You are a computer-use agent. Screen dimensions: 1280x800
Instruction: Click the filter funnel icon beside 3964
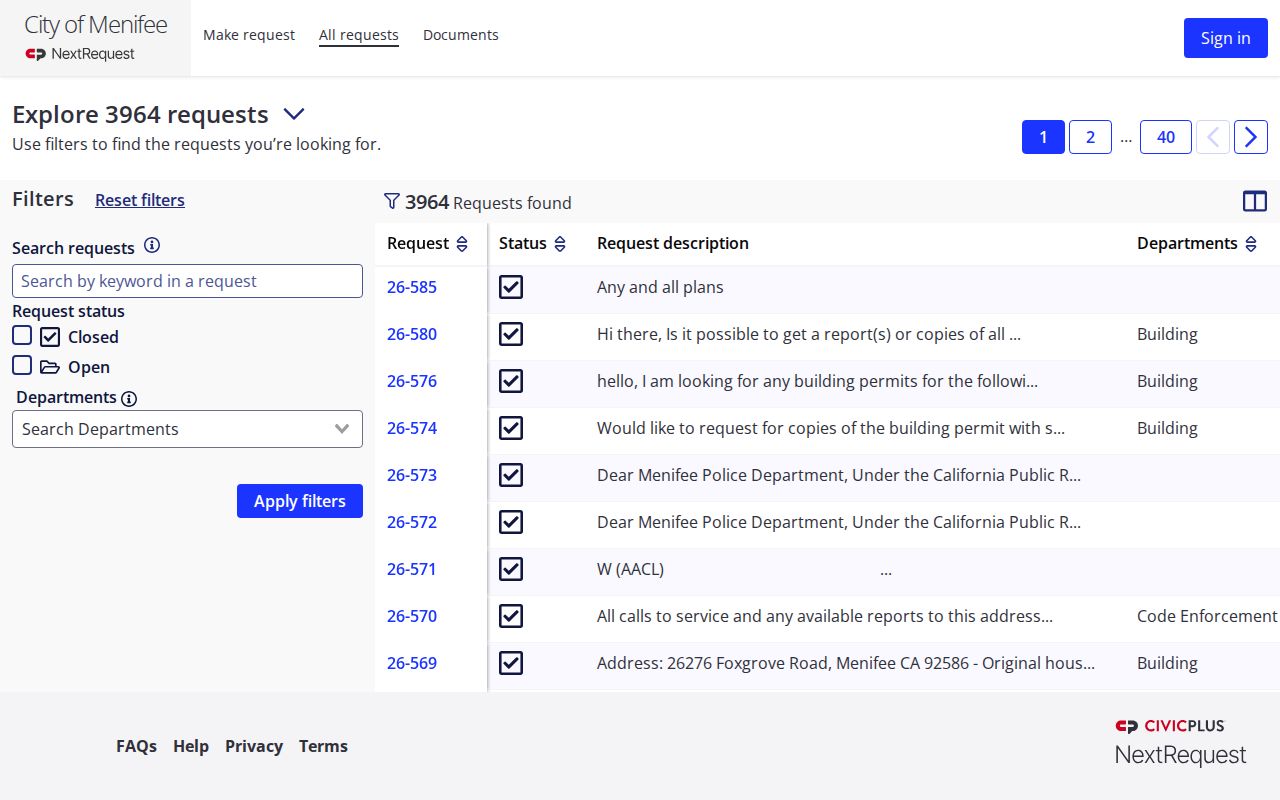[392, 202]
